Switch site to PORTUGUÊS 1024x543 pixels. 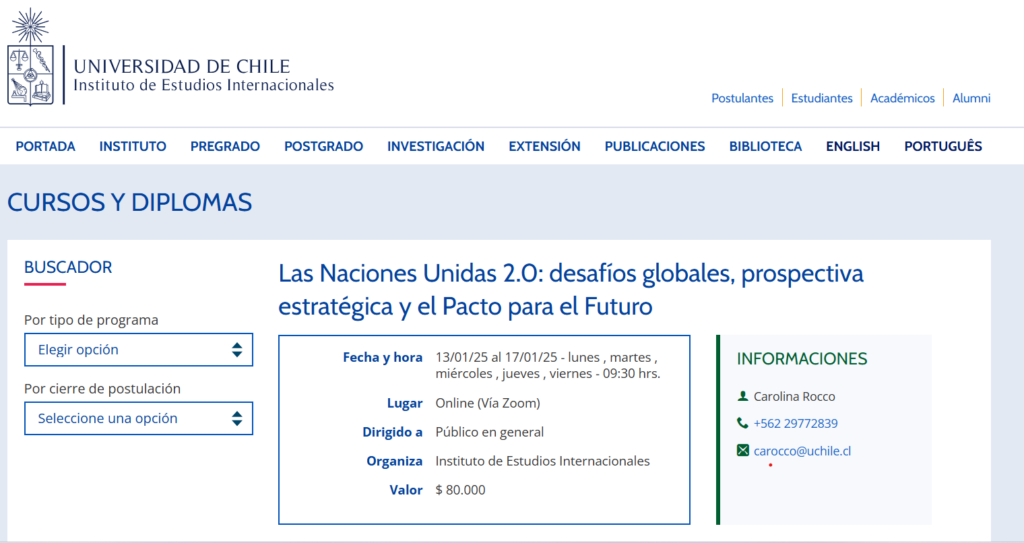click(x=943, y=146)
